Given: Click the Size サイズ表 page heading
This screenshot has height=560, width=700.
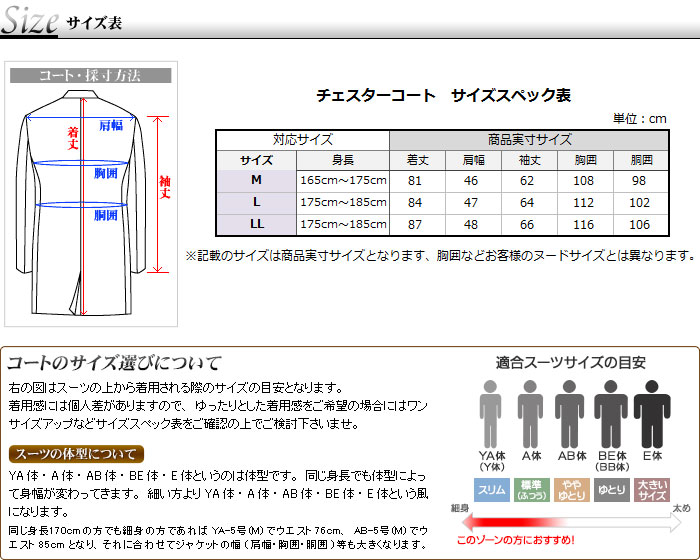Looking at the screenshot, I should click(x=61, y=21).
